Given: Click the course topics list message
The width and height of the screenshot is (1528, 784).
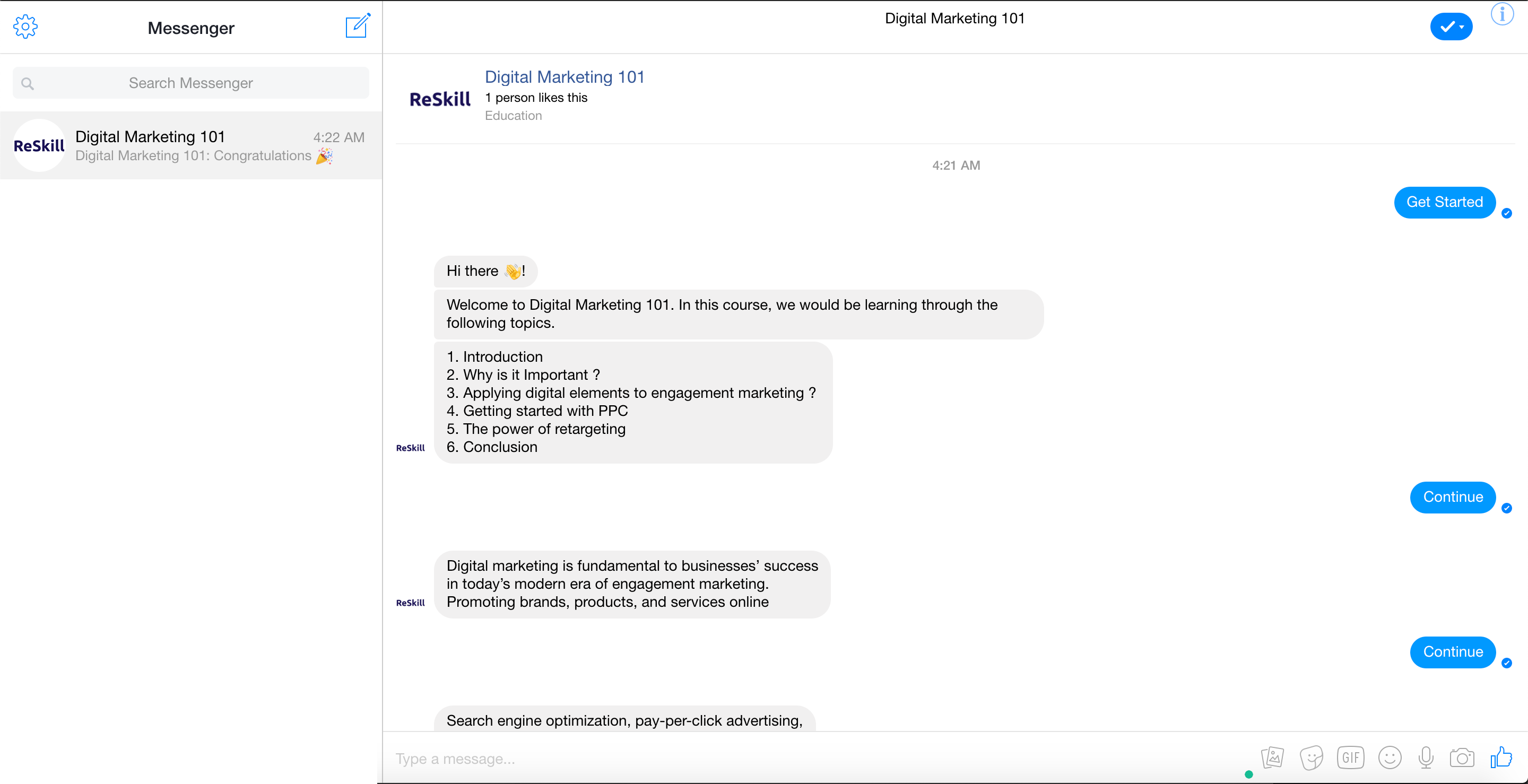Looking at the screenshot, I should click(632, 402).
